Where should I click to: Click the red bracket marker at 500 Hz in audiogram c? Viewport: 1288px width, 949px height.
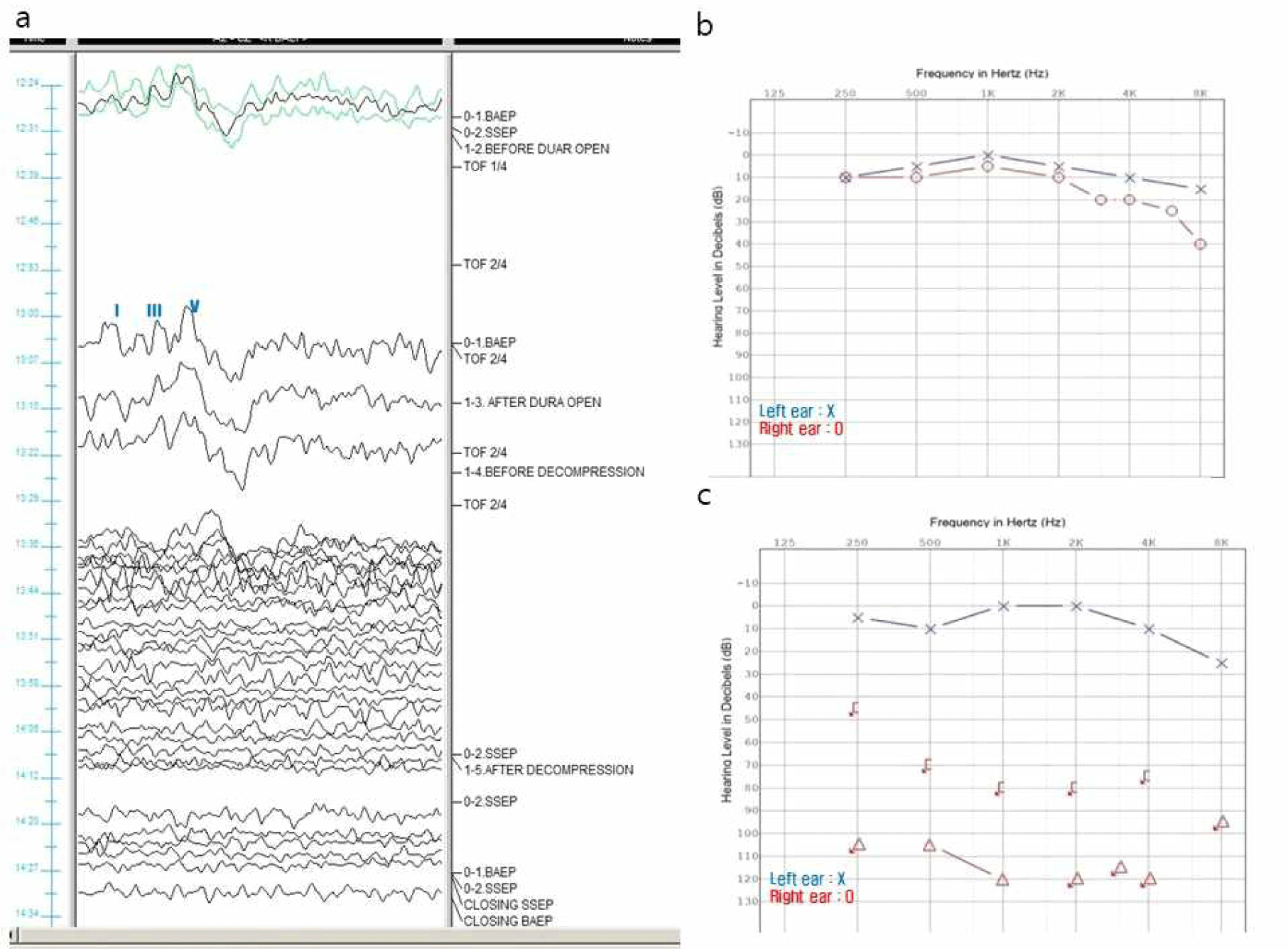[926, 766]
